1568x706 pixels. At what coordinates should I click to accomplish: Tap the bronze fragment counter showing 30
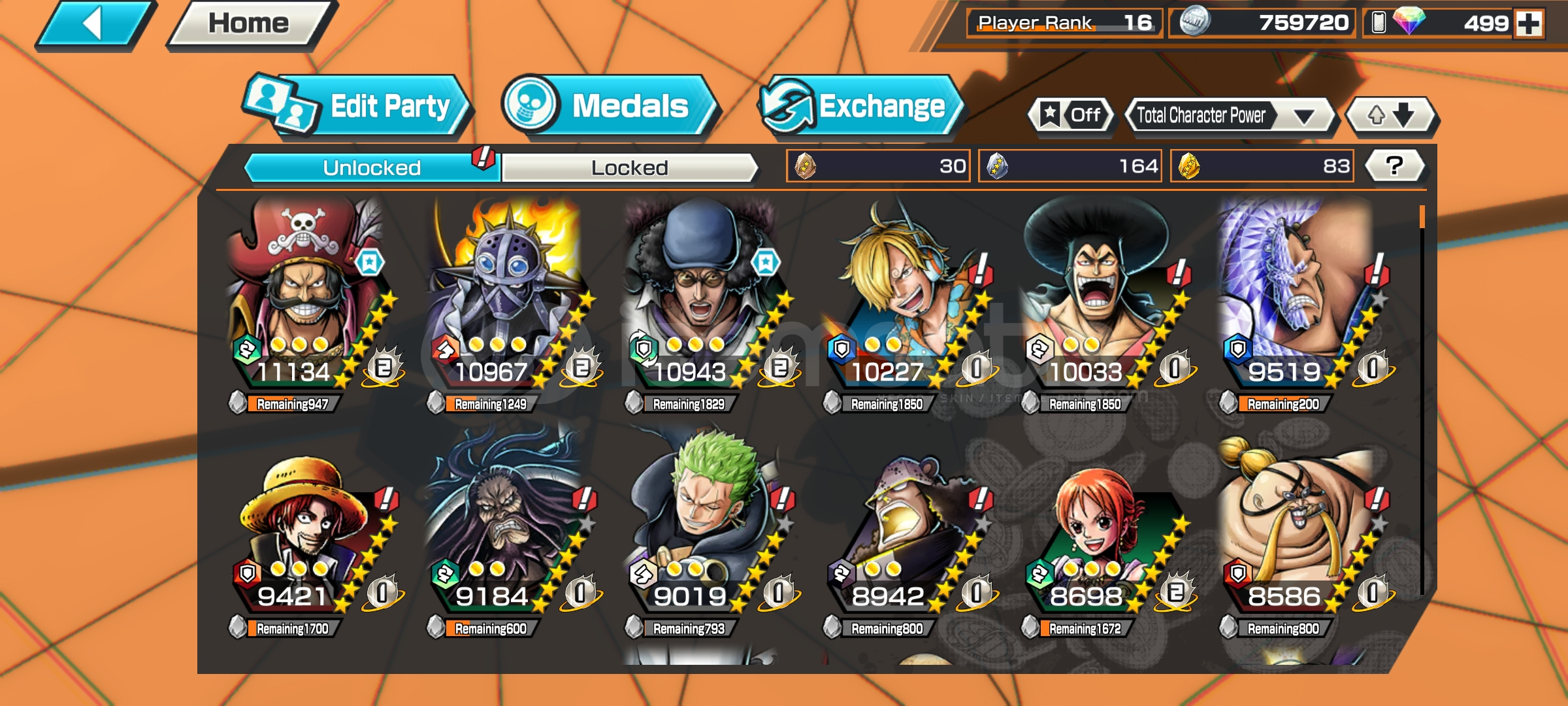click(879, 166)
